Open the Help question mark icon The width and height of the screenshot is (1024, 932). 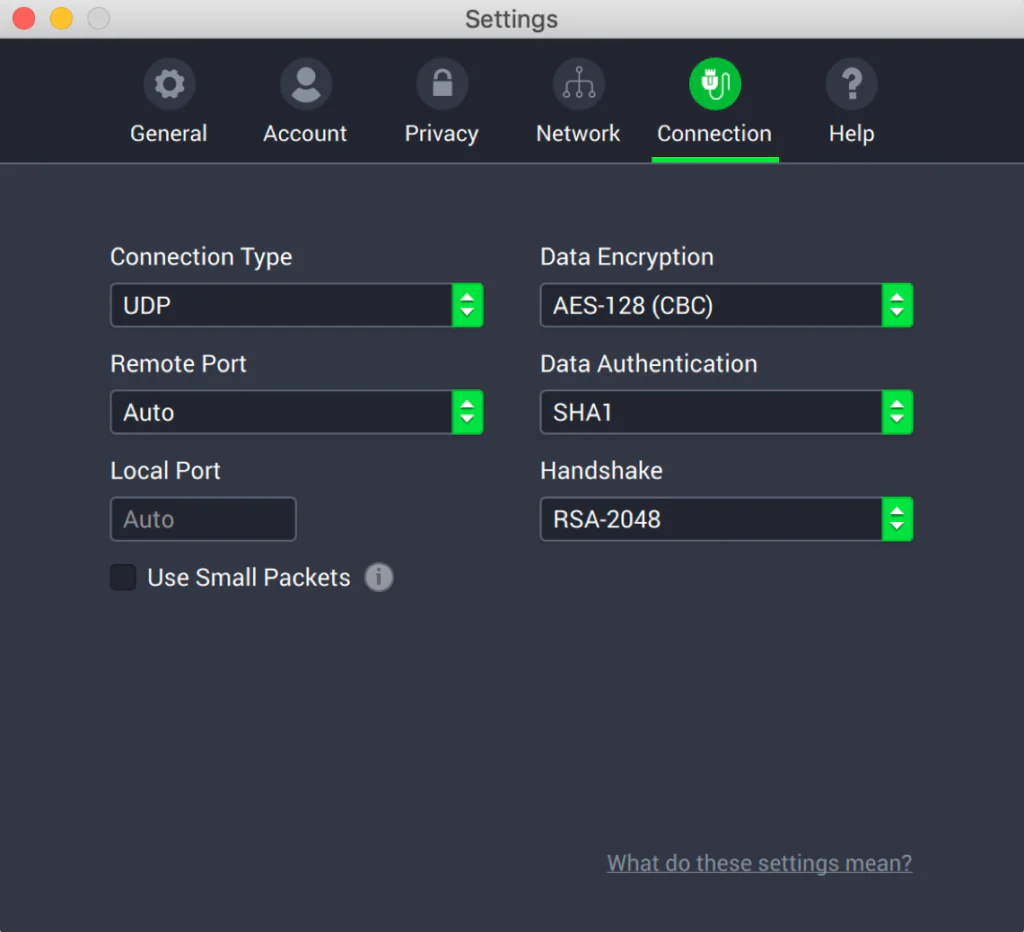pos(851,85)
